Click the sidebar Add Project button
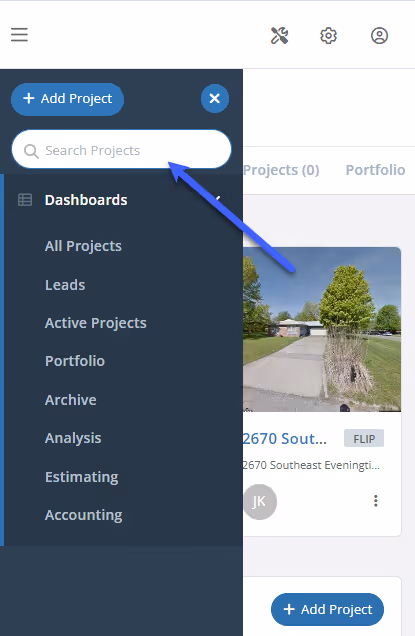Screen dimensions: 415x636 click(x=67, y=99)
